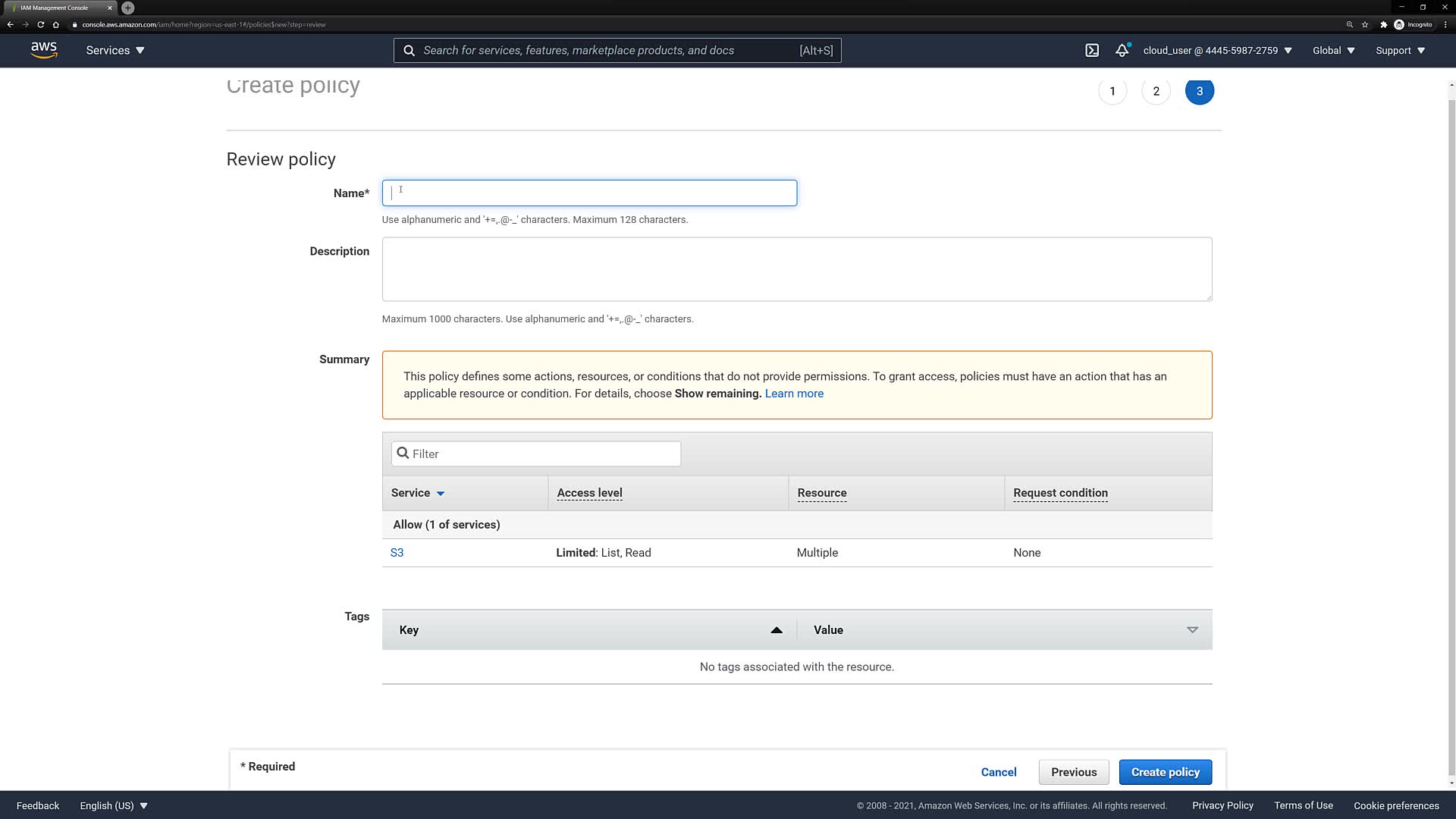Open the English (US) language menu
Image resolution: width=1456 pixels, height=819 pixels.
114,805
